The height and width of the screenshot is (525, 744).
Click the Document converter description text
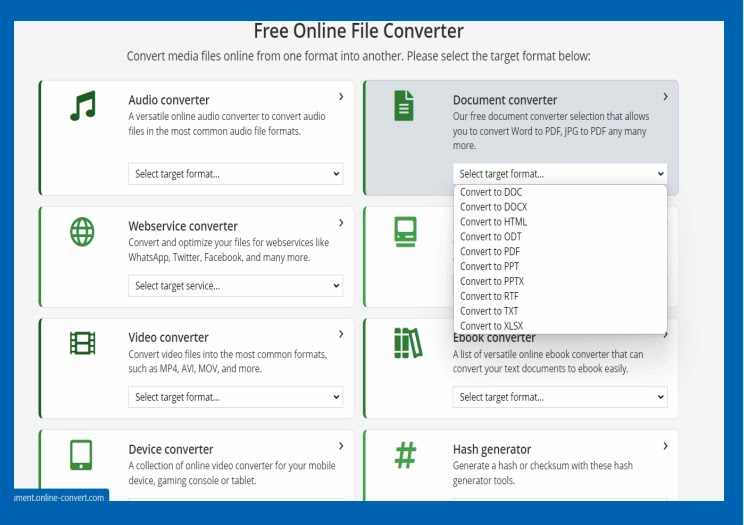(x=551, y=131)
